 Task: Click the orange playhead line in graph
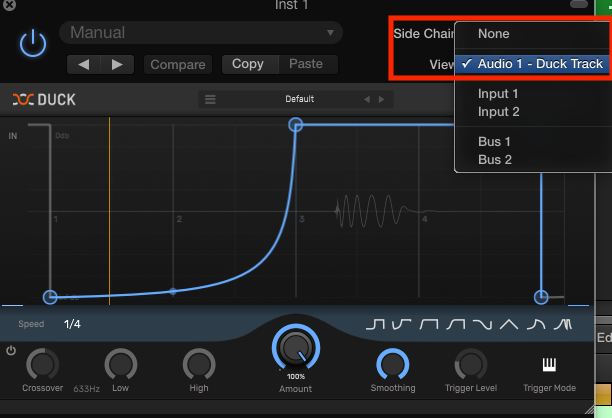109,211
